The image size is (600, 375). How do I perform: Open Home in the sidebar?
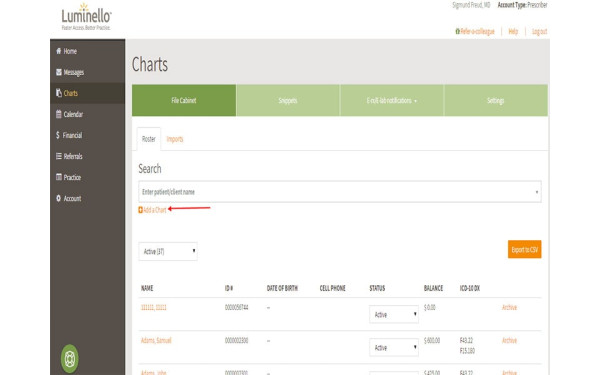pyautogui.click(x=87, y=51)
